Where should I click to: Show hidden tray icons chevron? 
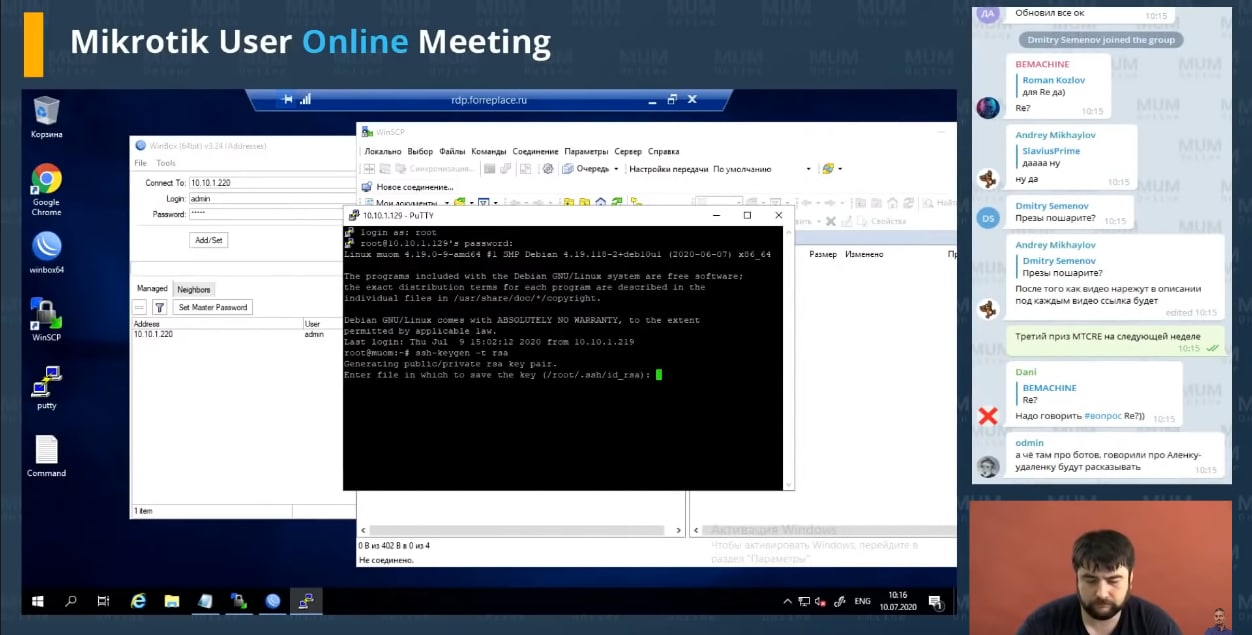click(786, 602)
